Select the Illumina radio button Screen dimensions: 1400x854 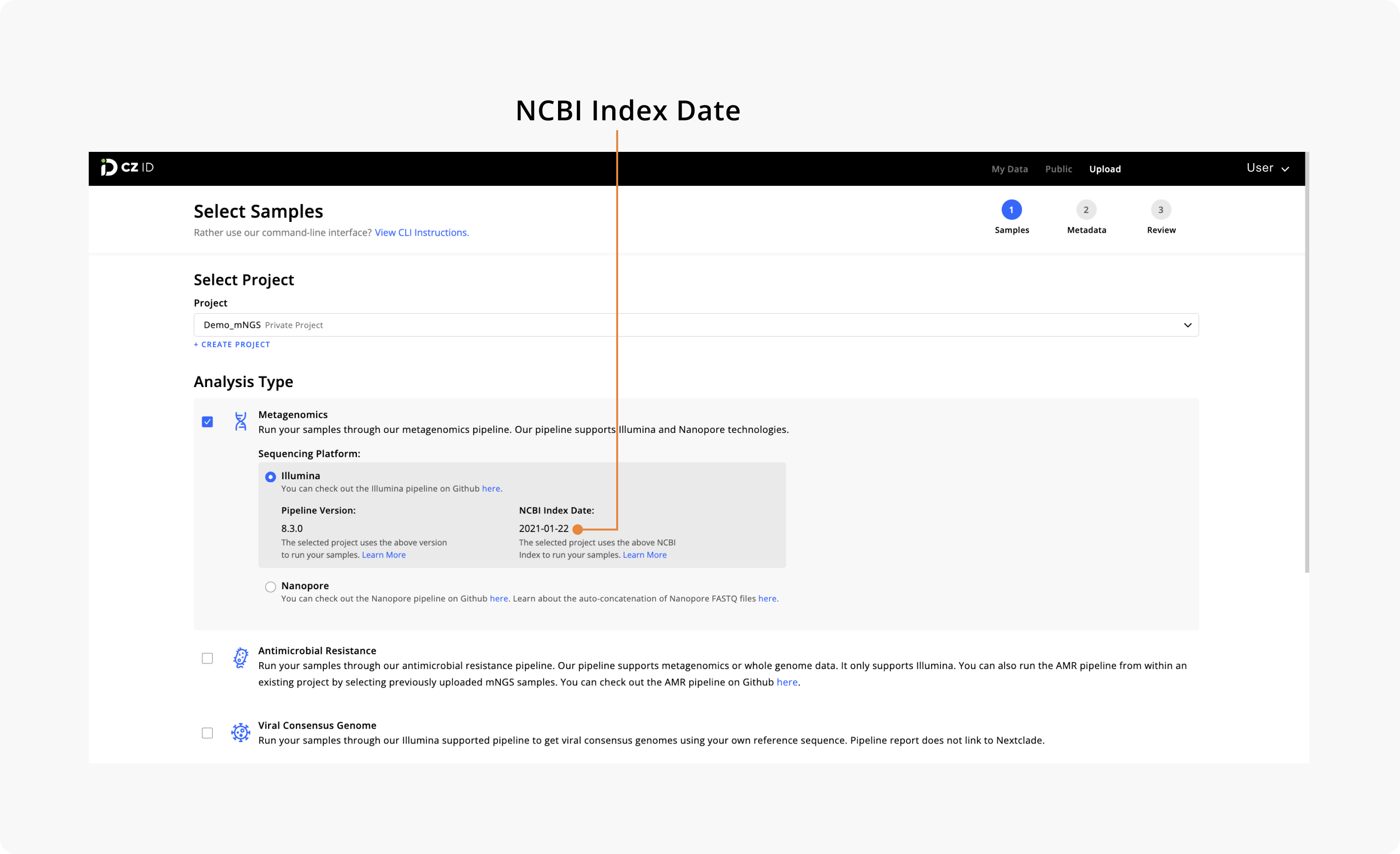tap(271, 477)
